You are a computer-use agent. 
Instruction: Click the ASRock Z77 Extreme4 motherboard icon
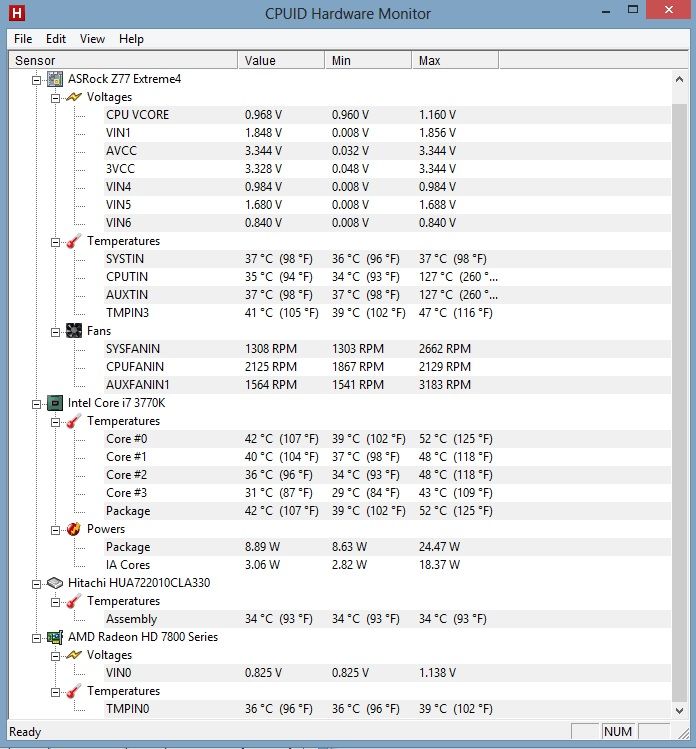55,79
